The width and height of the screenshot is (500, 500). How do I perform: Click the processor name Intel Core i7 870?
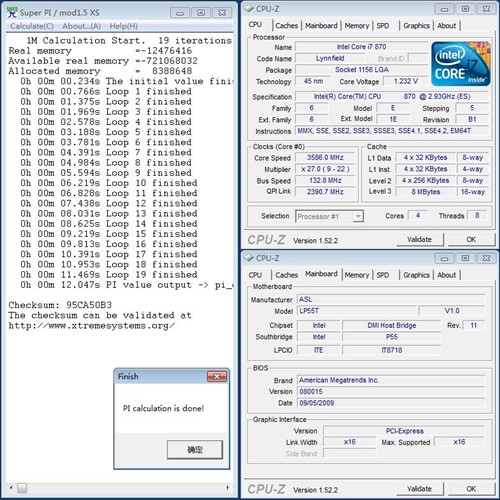tap(361, 47)
